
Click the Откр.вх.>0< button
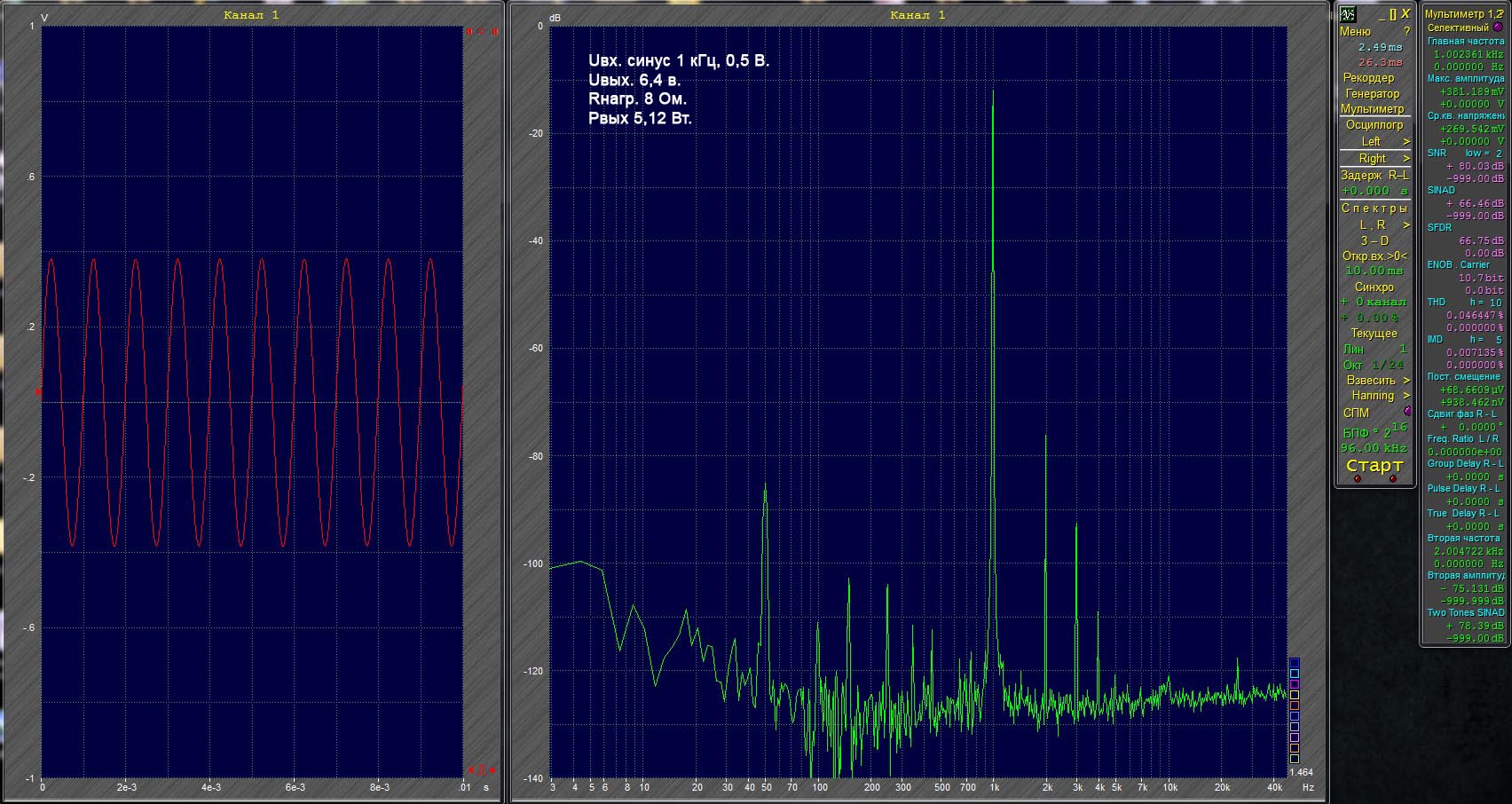click(1374, 256)
